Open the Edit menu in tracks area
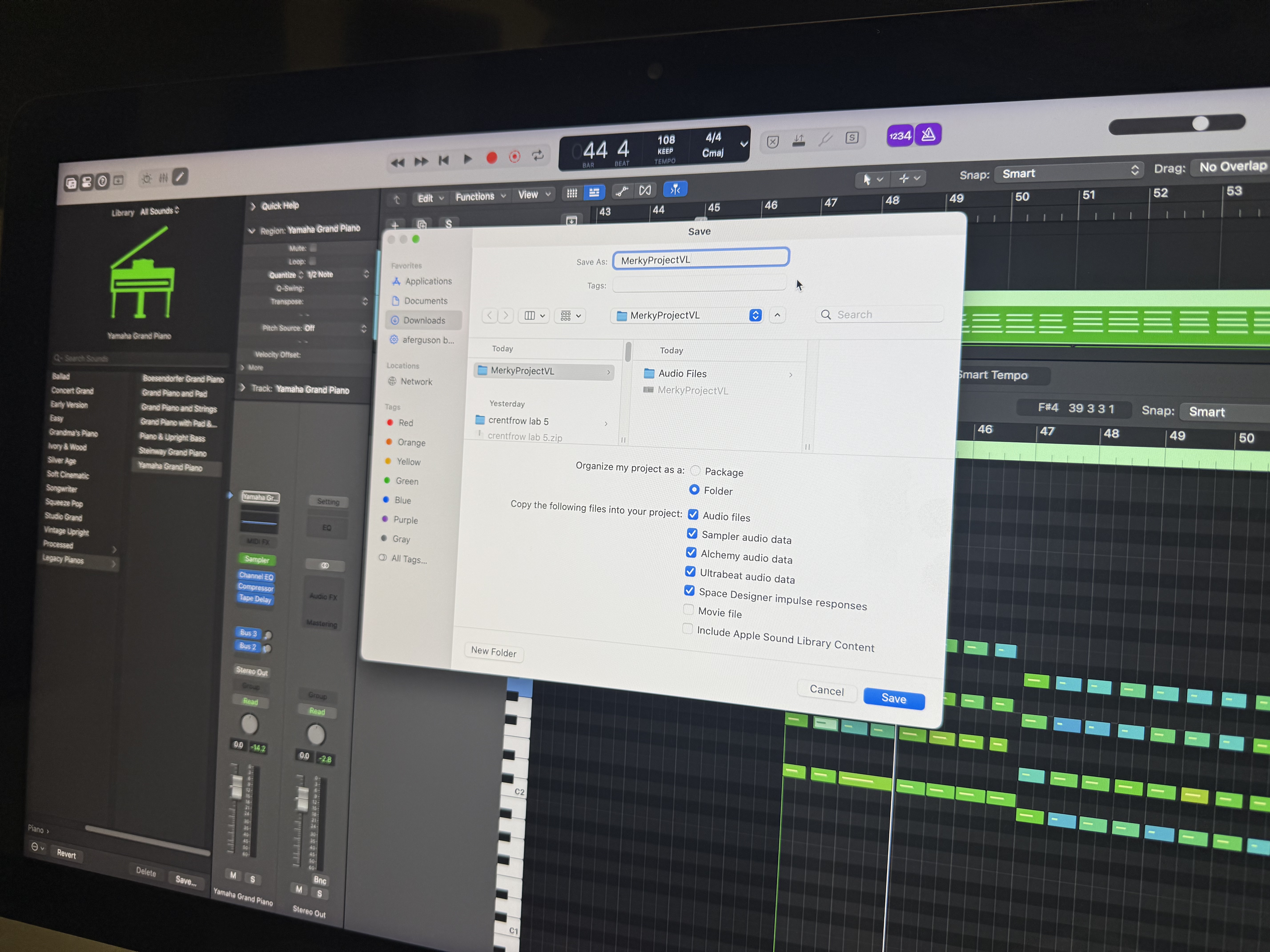 coord(431,198)
